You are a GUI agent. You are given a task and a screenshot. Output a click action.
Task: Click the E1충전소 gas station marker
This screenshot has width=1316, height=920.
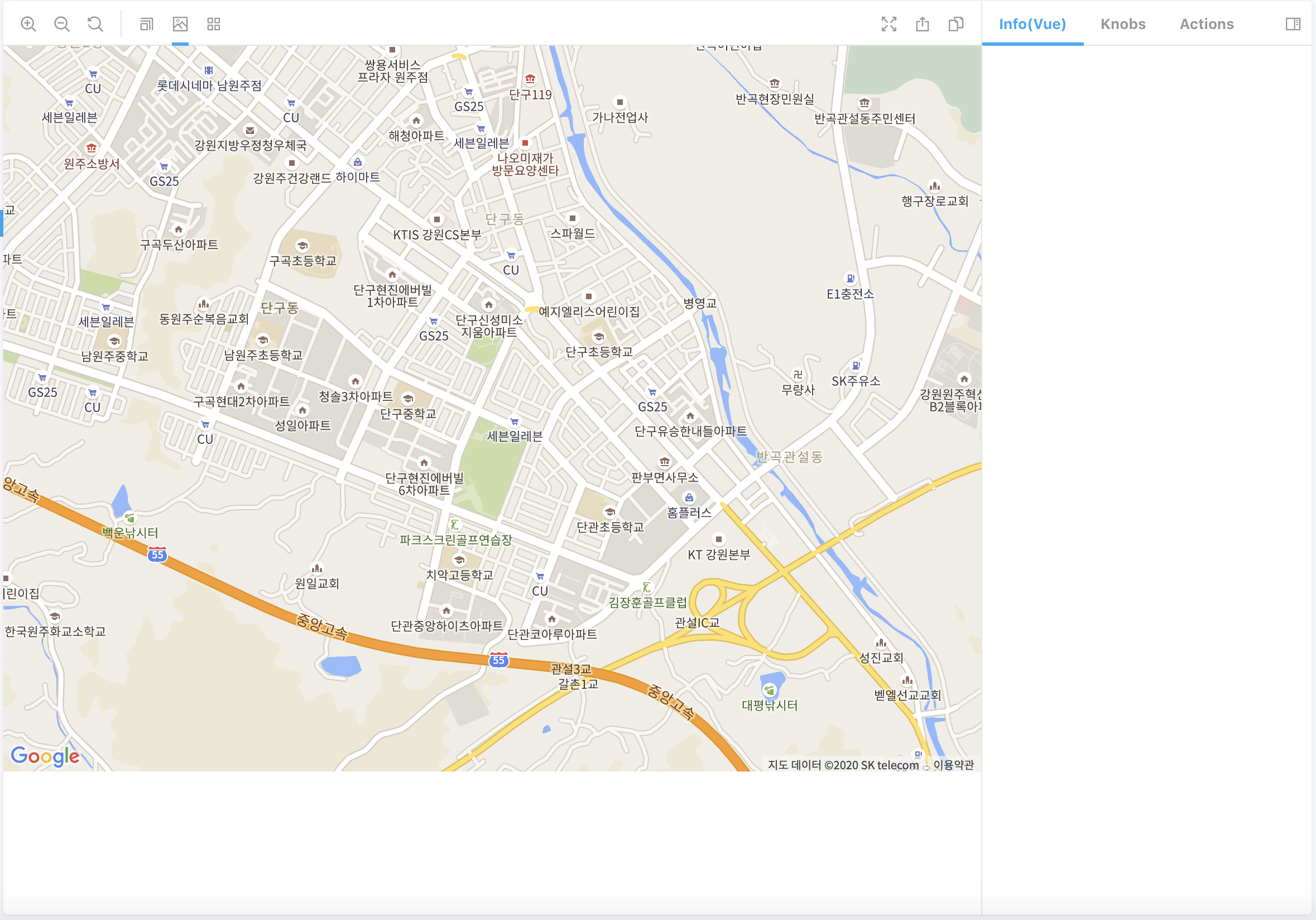point(850,279)
